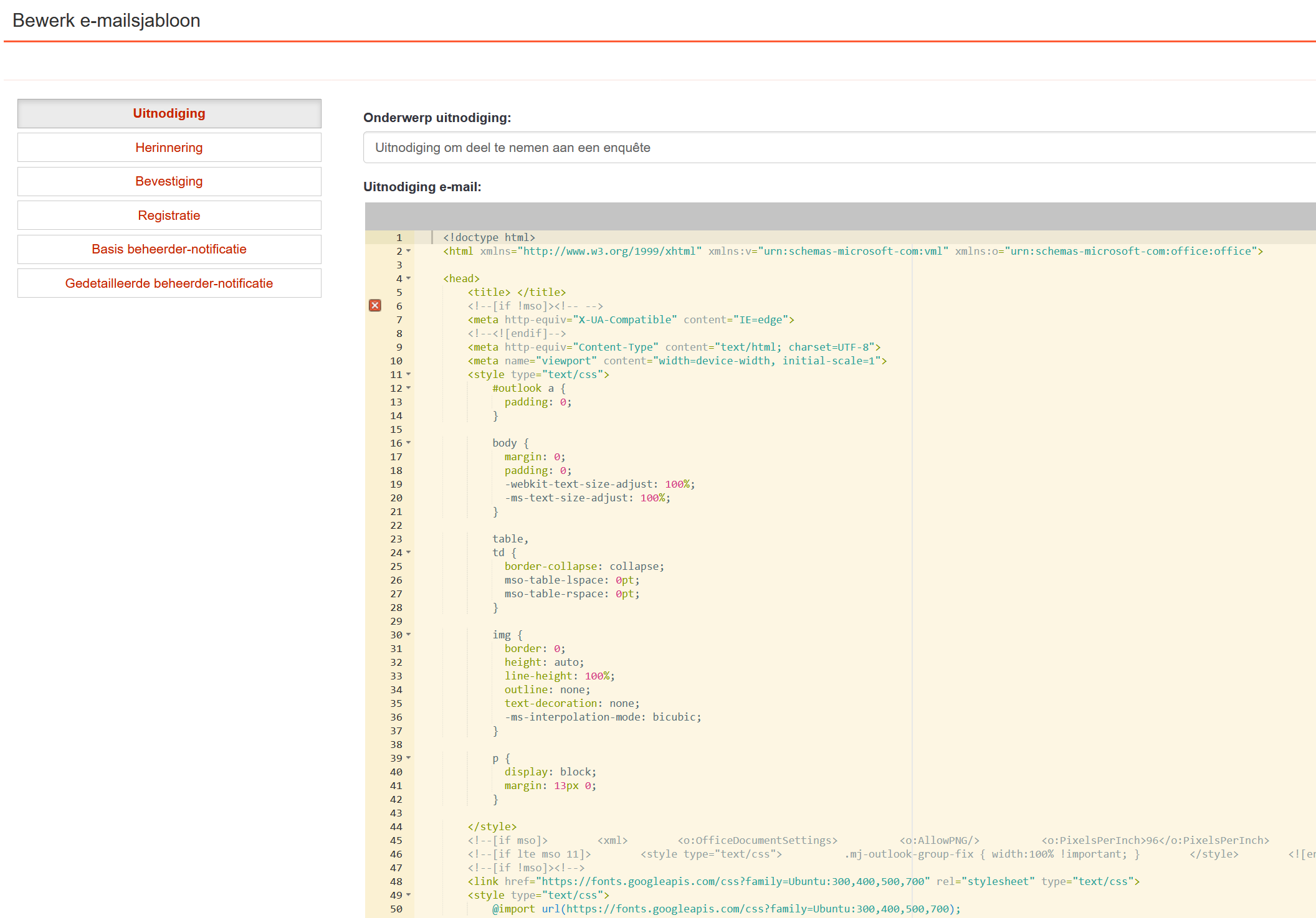Collapse the body CSS rule fold
Image resolution: width=1316 pixels, height=918 pixels.
click(x=409, y=443)
